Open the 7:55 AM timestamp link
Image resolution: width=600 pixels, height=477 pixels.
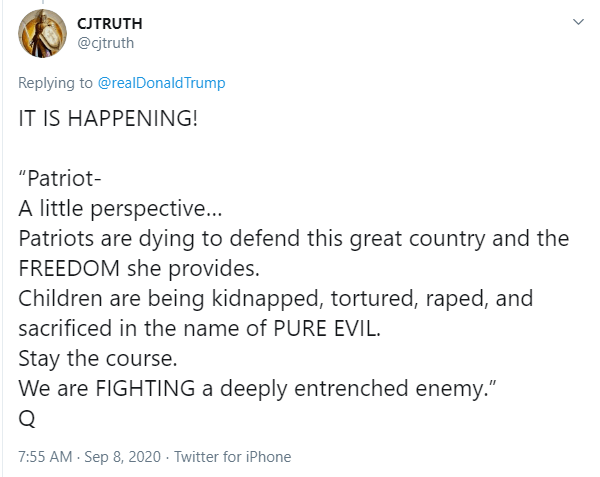coord(45,457)
